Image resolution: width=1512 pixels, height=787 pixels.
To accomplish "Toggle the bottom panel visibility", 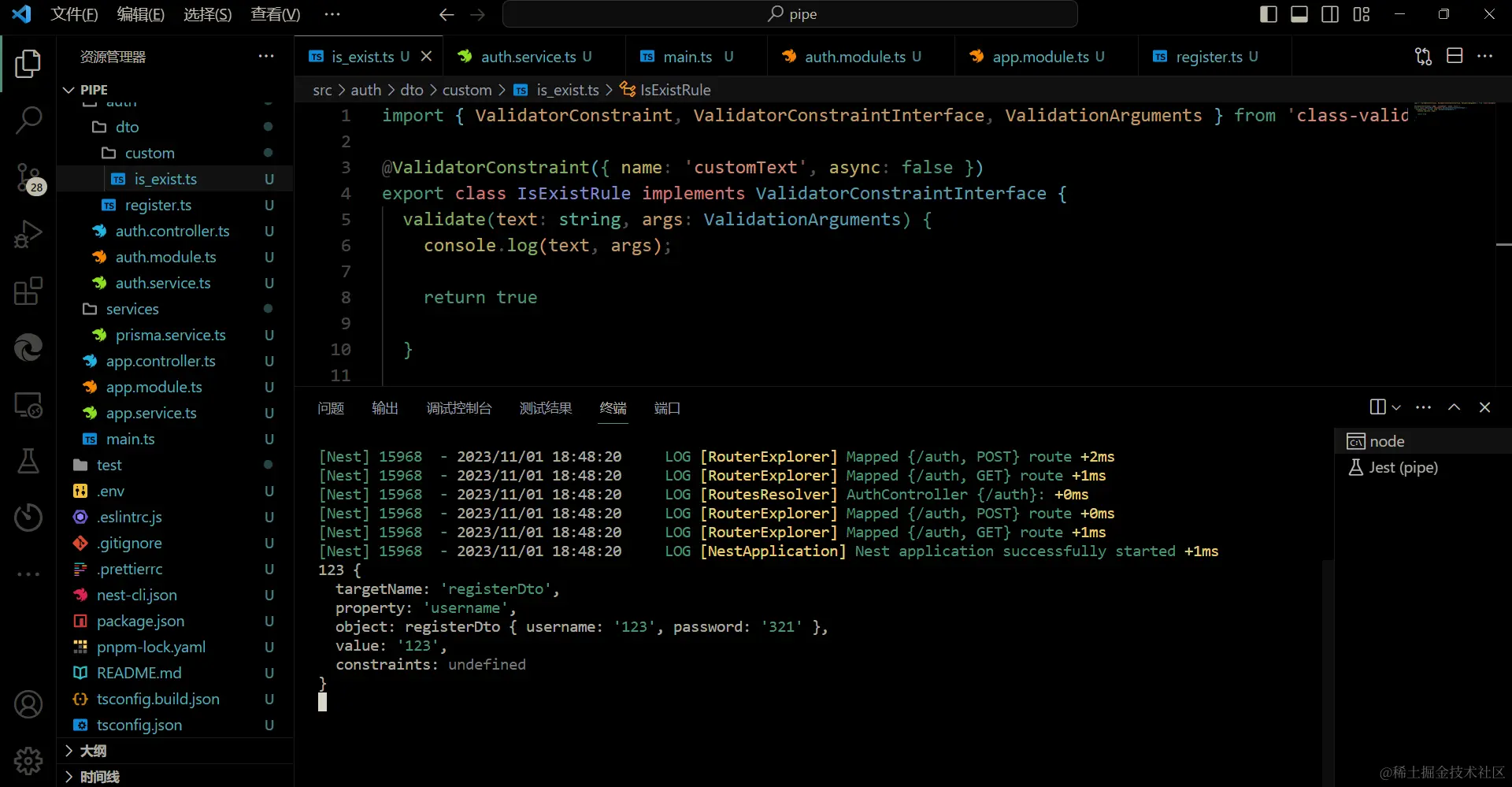I will click(1299, 14).
